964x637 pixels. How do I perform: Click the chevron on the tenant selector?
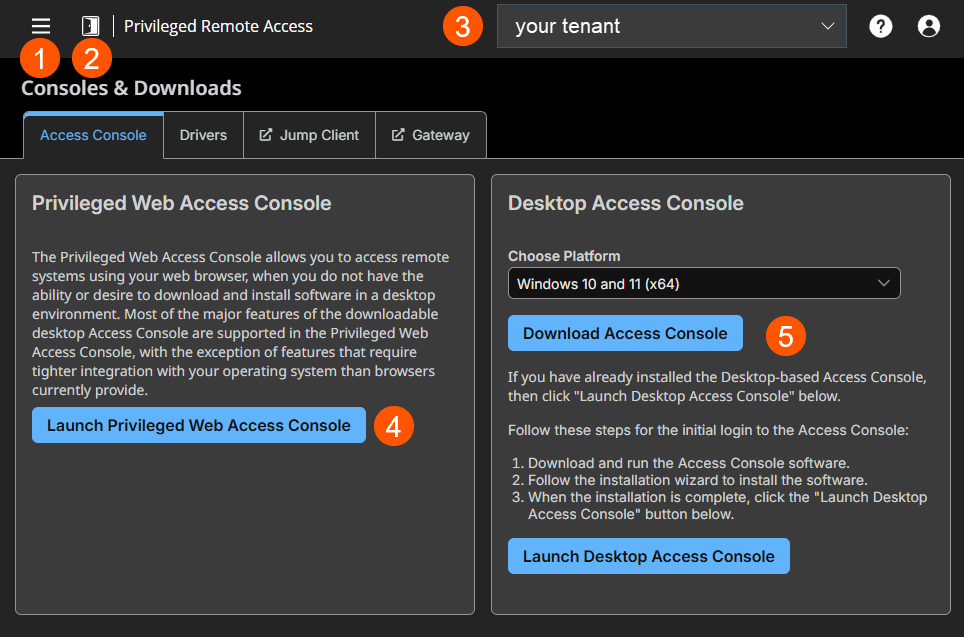(x=829, y=26)
